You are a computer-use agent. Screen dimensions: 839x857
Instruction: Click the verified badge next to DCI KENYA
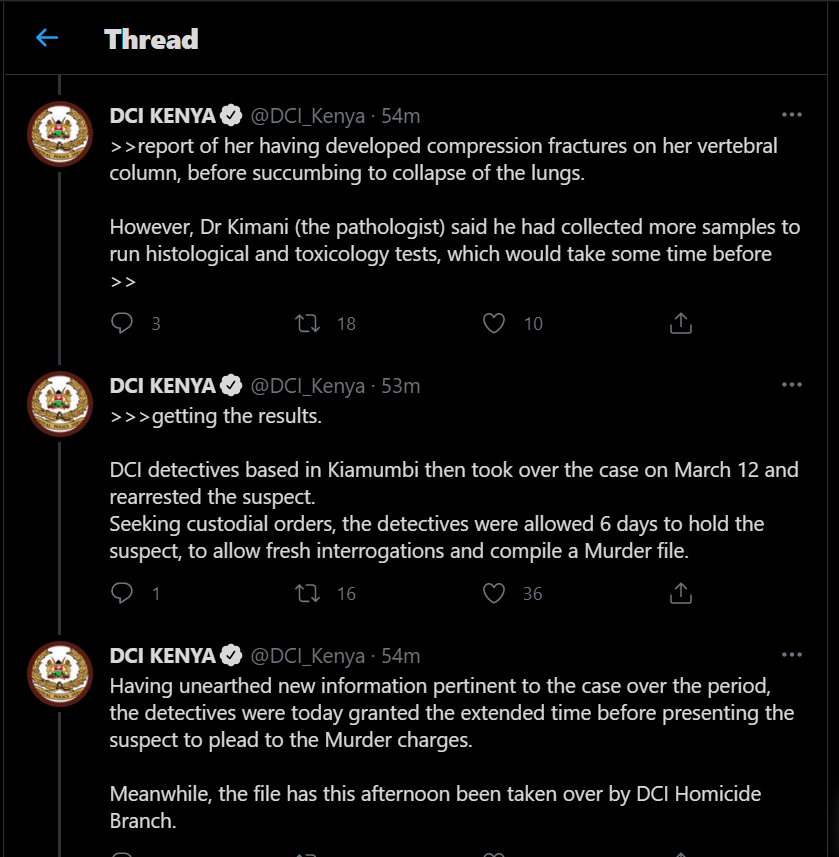tap(231, 114)
